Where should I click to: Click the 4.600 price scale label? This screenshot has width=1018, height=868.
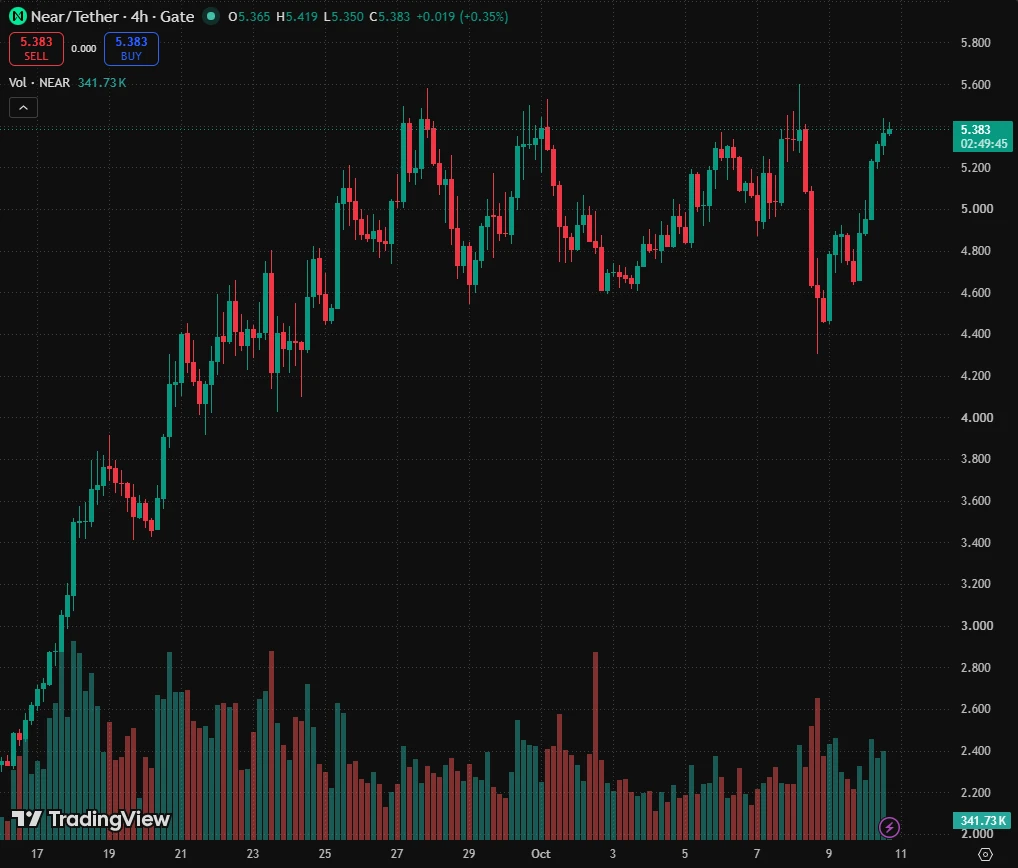976,292
